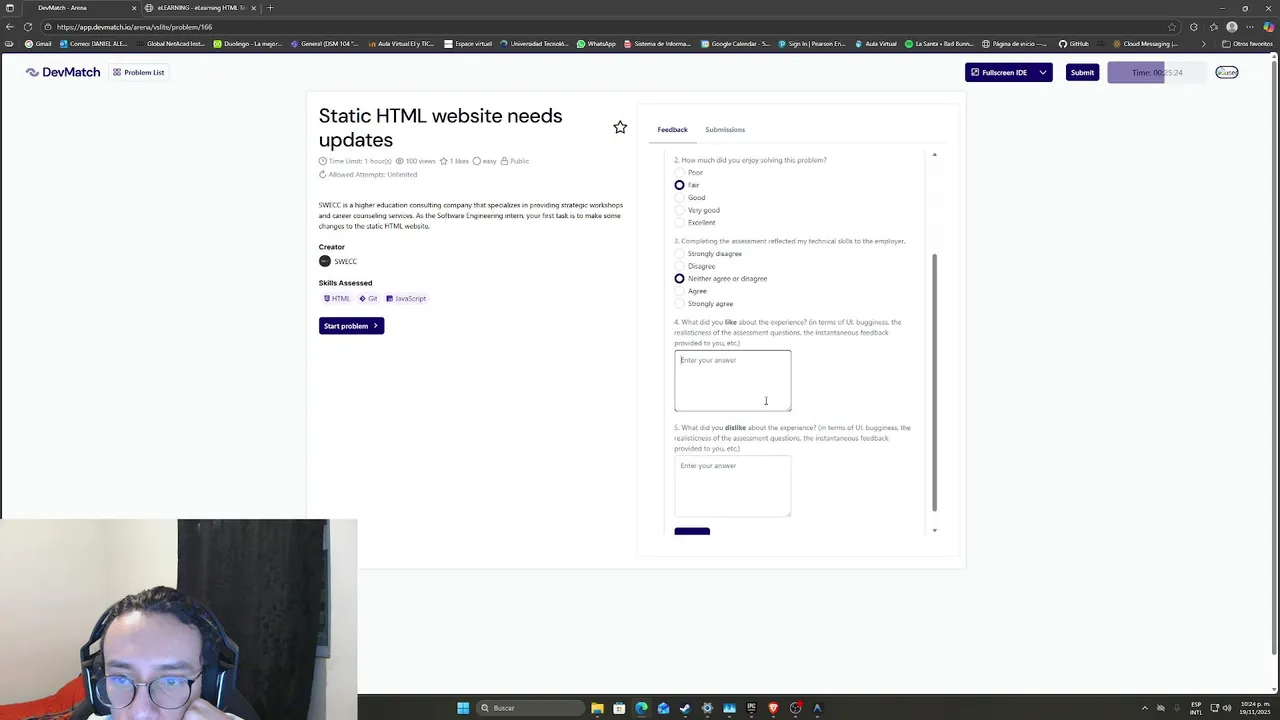Open the WhatsApp bookmark
Viewport: 1280px width, 720px height.
(596, 44)
